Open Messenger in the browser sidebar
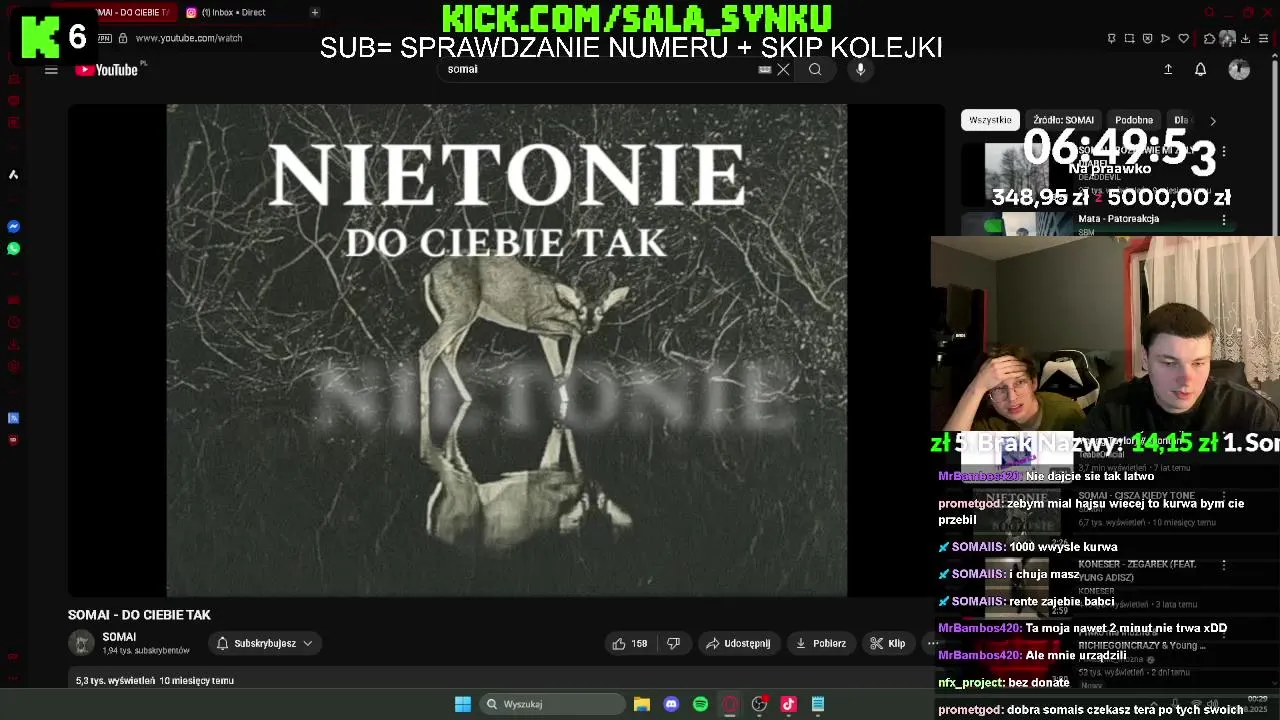 13,227
